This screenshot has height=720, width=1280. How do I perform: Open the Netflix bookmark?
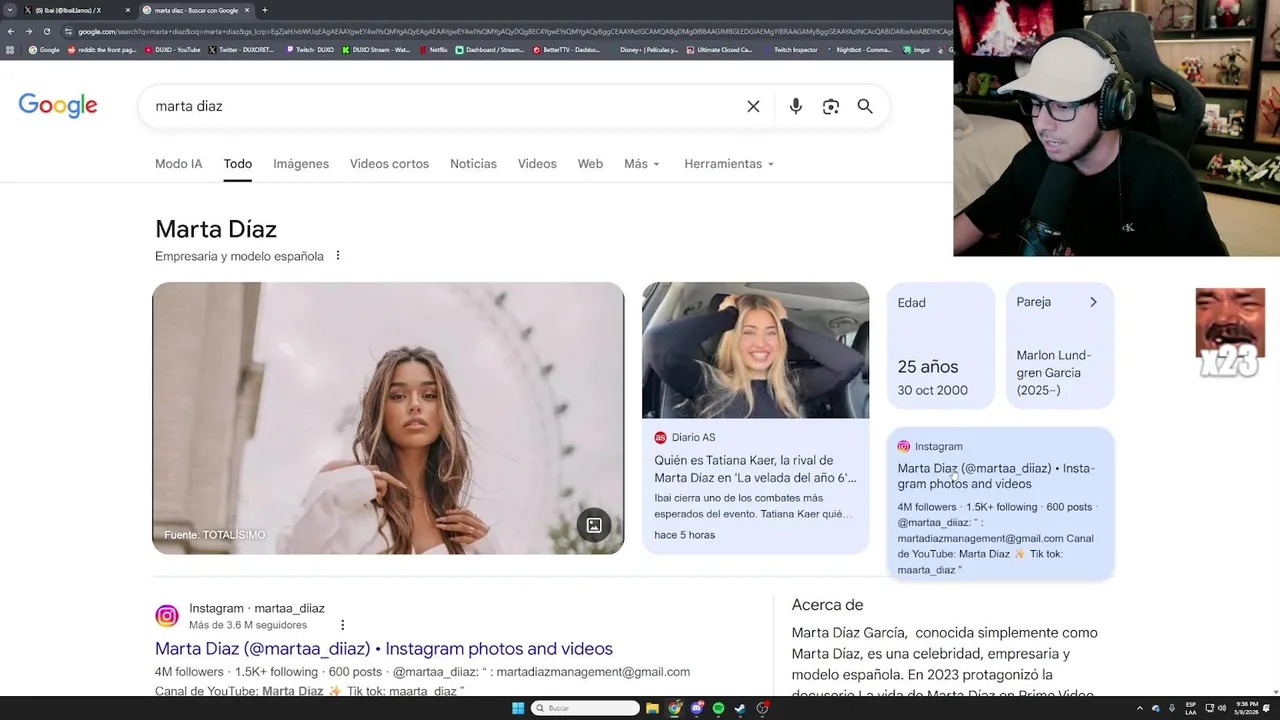(x=433, y=49)
